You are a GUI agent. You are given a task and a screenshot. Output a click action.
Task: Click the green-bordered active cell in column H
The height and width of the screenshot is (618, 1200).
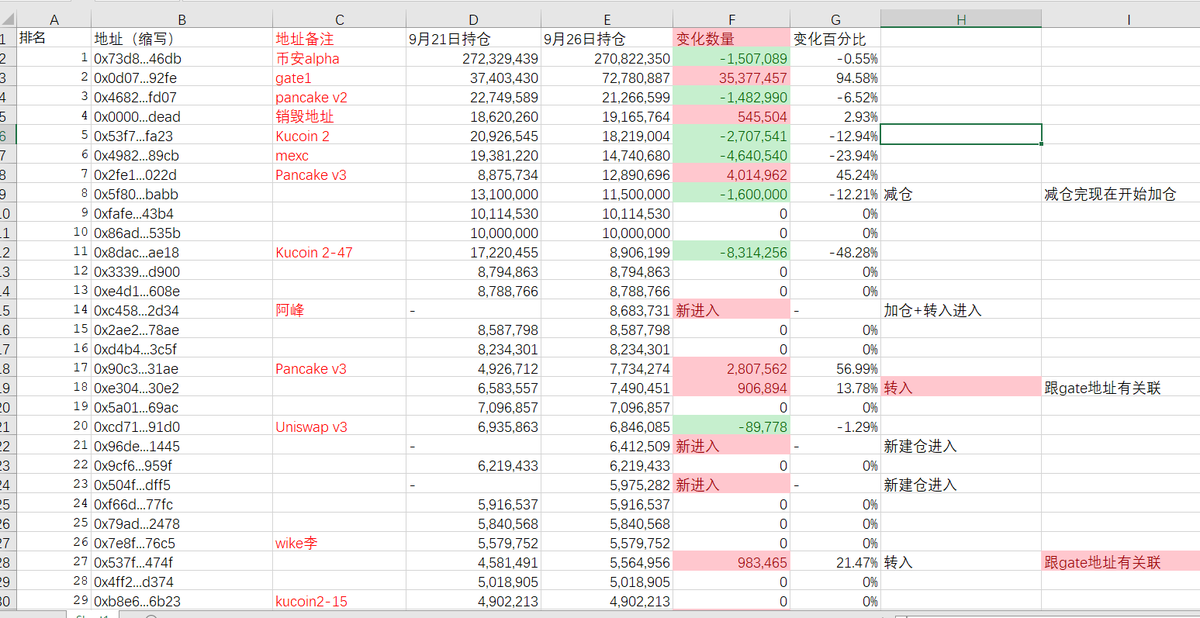pos(961,135)
